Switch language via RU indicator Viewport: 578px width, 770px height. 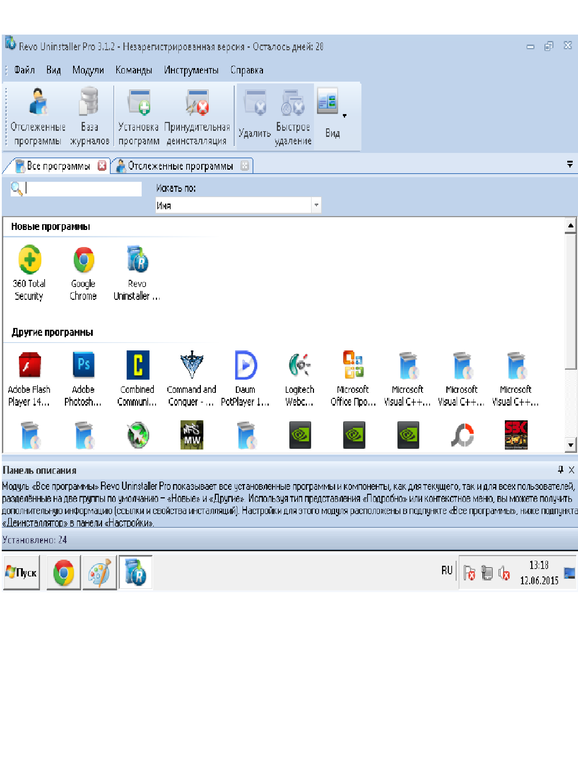446,571
